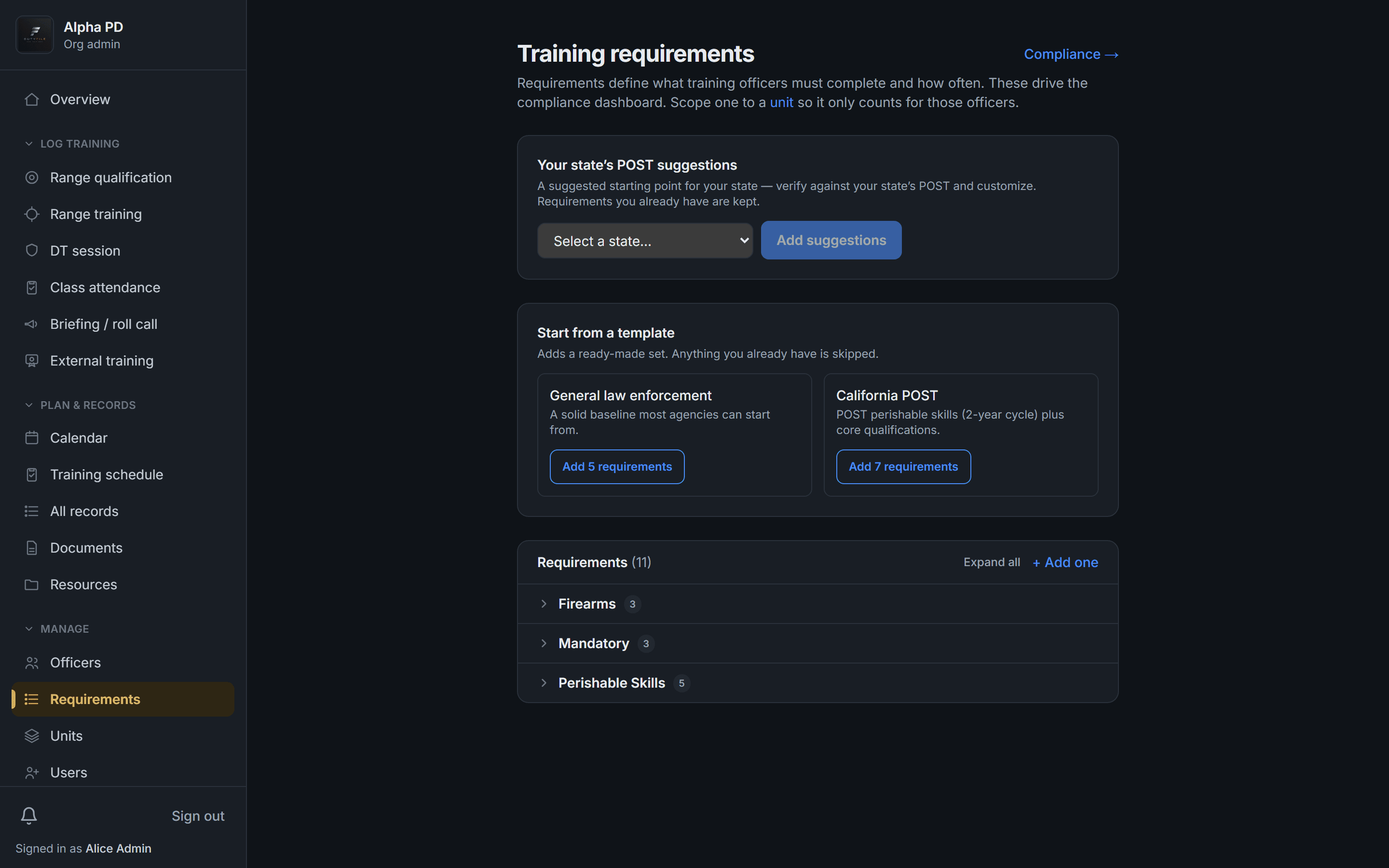This screenshot has height=868, width=1389.
Task: Go to Overview page
Action: pyautogui.click(x=123, y=99)
